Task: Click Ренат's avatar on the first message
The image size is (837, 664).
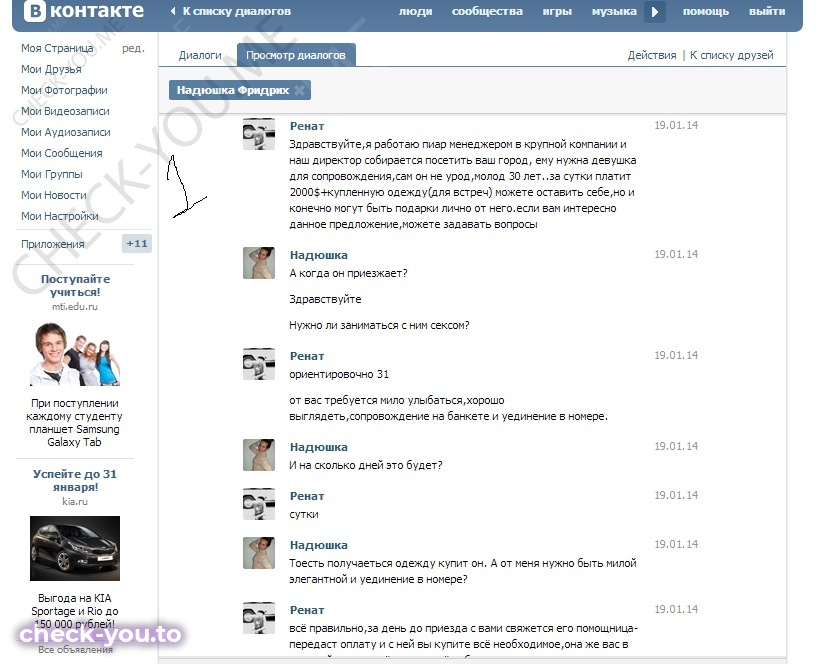Action: (259, 134)
